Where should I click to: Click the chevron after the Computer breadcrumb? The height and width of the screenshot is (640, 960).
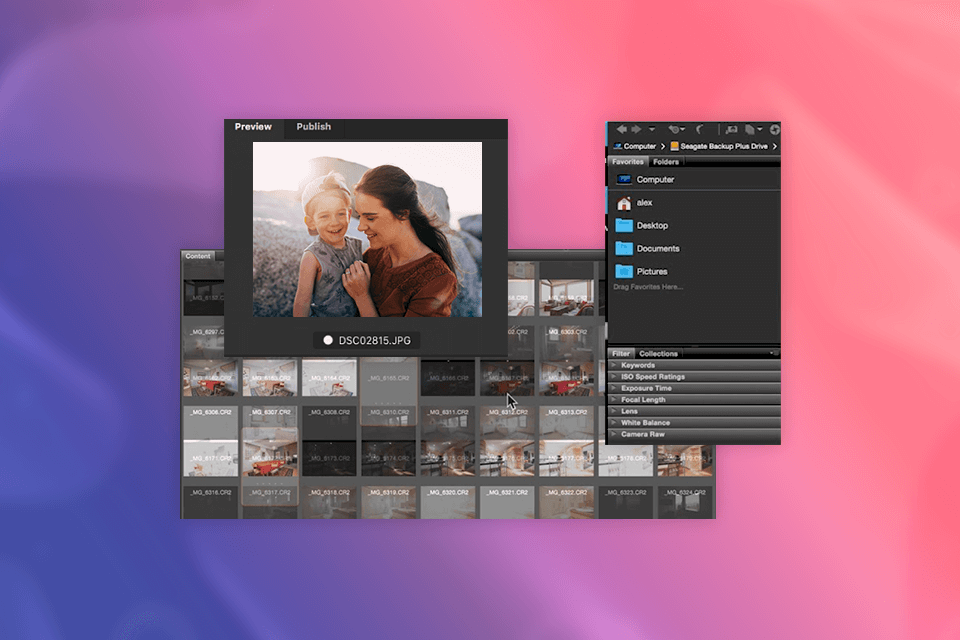click(x=663, y=146)
